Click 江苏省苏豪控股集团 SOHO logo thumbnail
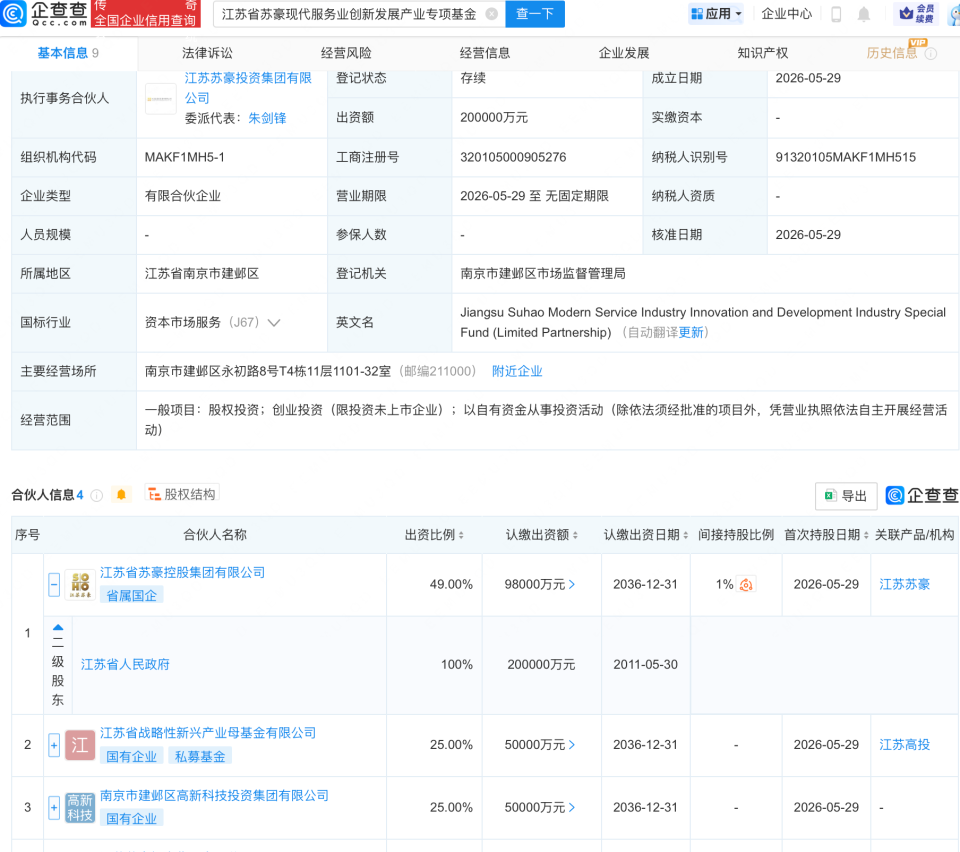960x852 pixels. (x=80, y=585)
